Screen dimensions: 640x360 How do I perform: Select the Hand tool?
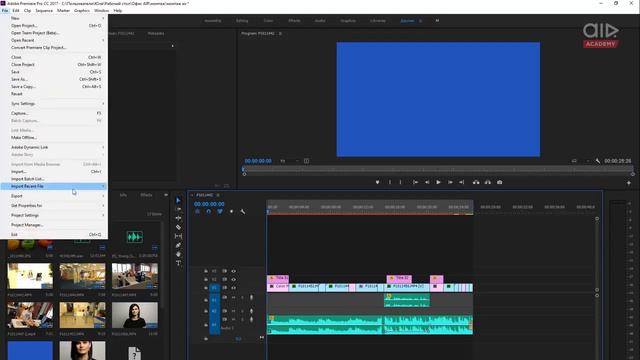coord(178,254)
